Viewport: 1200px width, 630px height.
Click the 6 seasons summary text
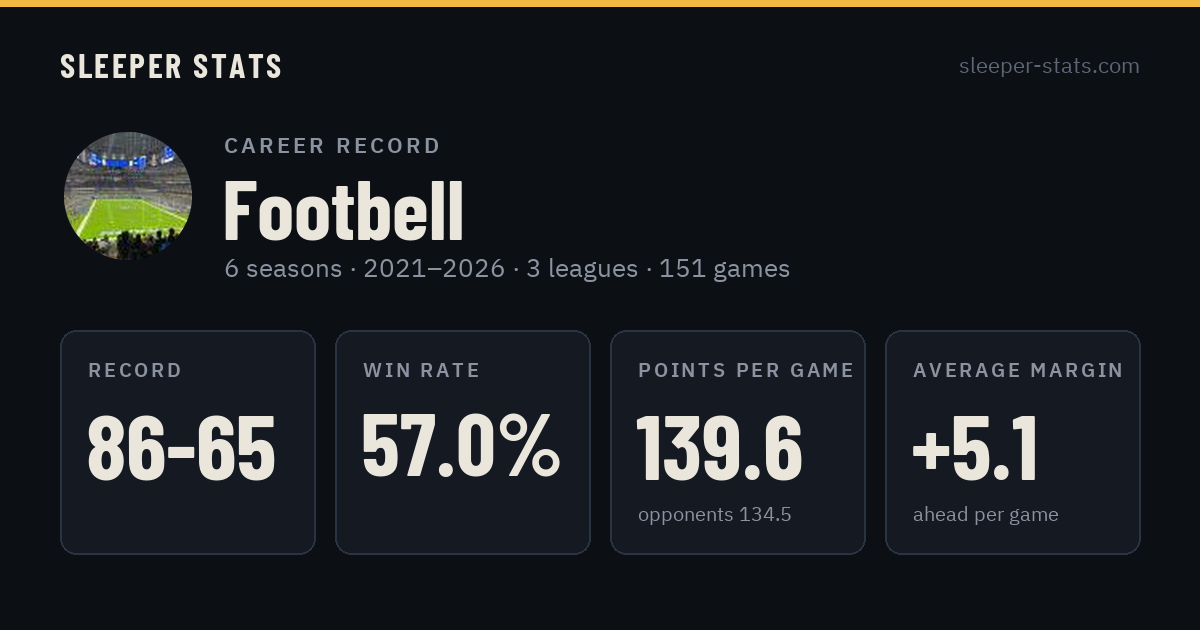(283, 269)
